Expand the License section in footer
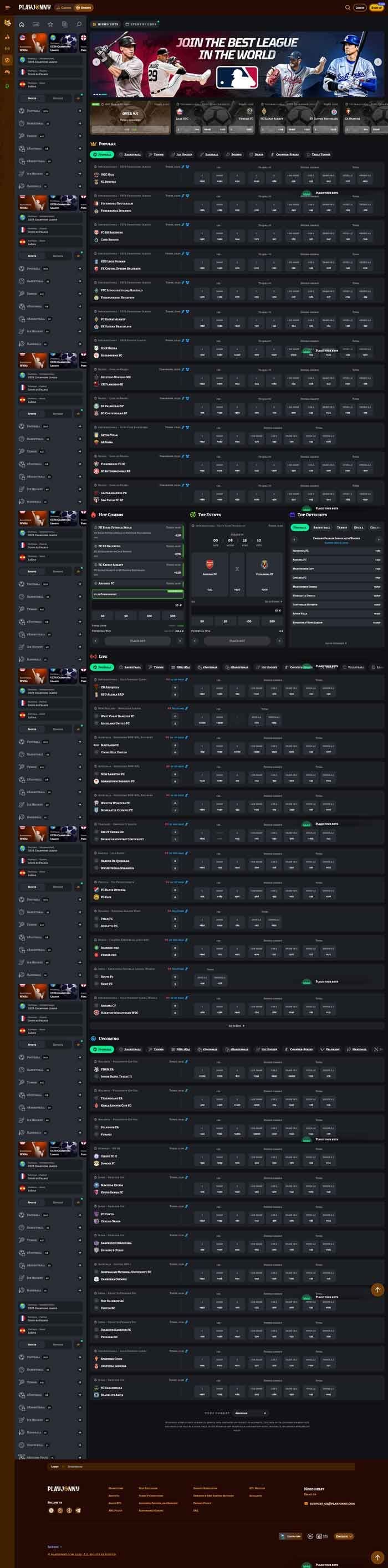Screen dimensions: 388x1568 tap(54, 1547)
